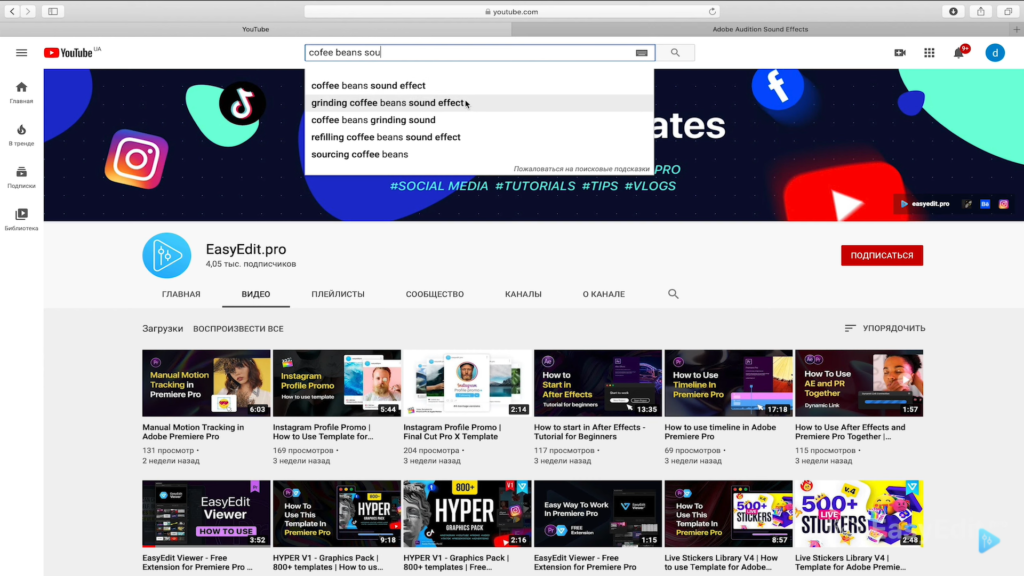
Task: Open the HYPER Graphics Pack 2:16 thumbnail
Action: 468,513
